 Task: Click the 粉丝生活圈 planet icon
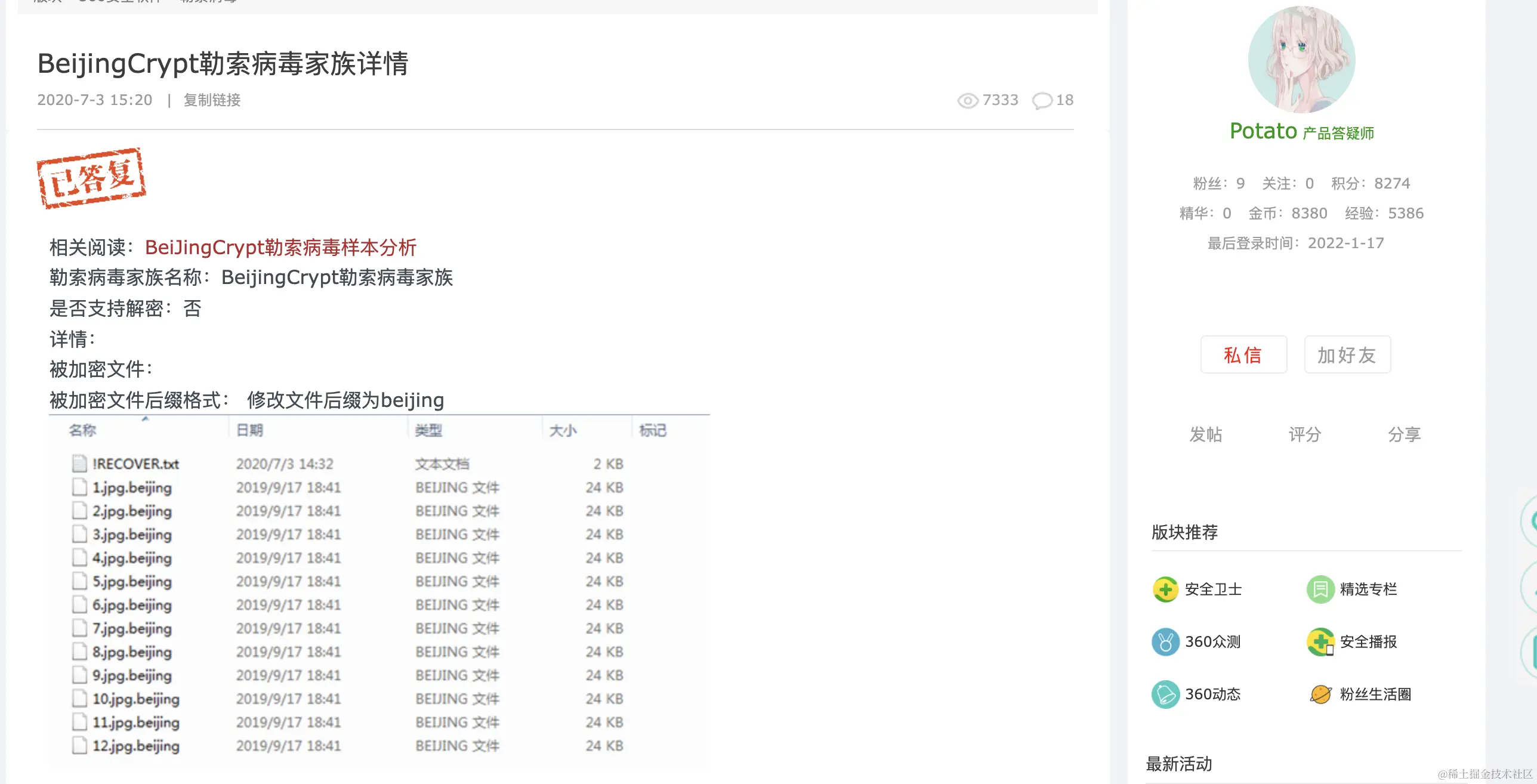click(1320, 695)
